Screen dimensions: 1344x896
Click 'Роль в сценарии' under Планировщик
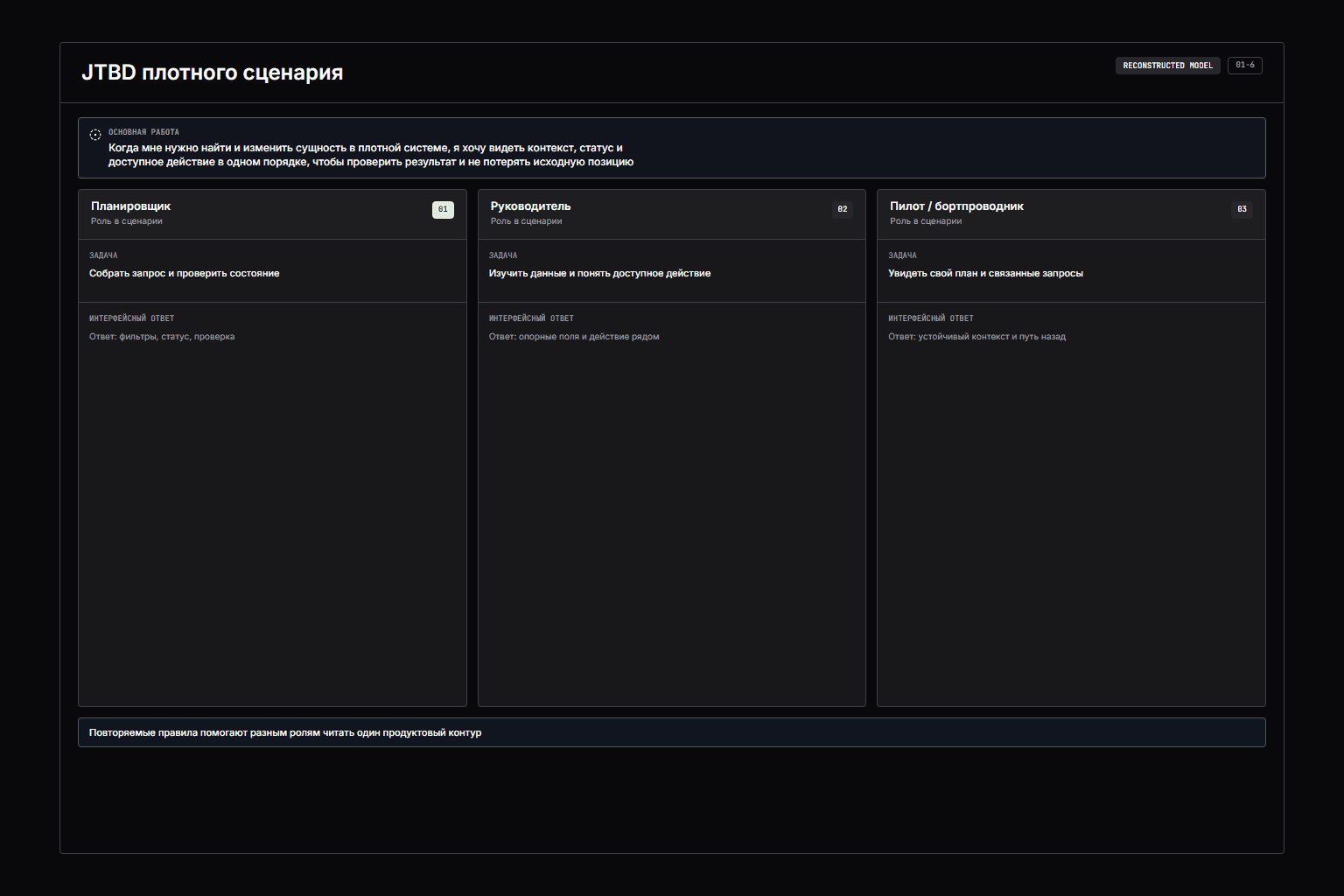pyautogui.click(x=127, y=221)
